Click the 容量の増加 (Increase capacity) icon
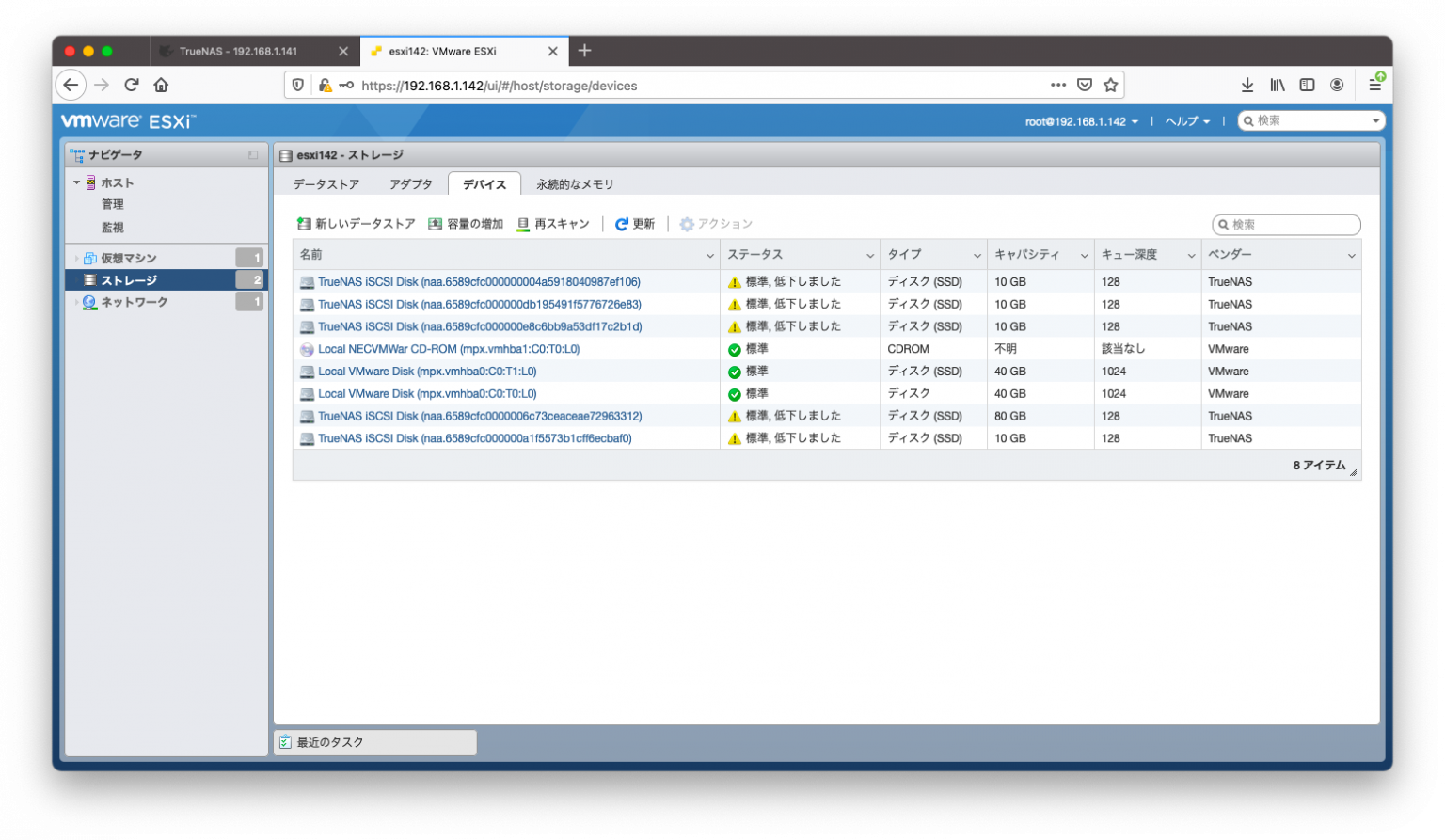This screenshot has height=840, width=1445. (436, 224)
